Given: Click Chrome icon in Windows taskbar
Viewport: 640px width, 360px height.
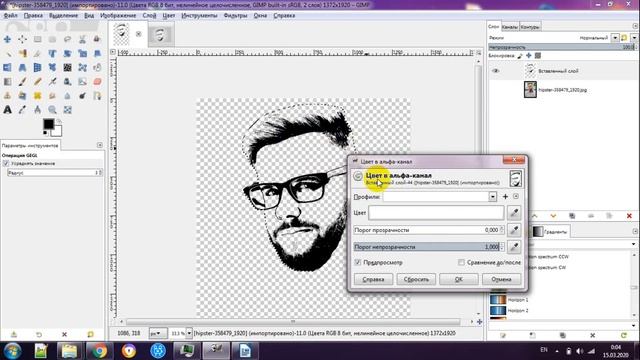Looking at the screenshot, I should coord(99,351).
